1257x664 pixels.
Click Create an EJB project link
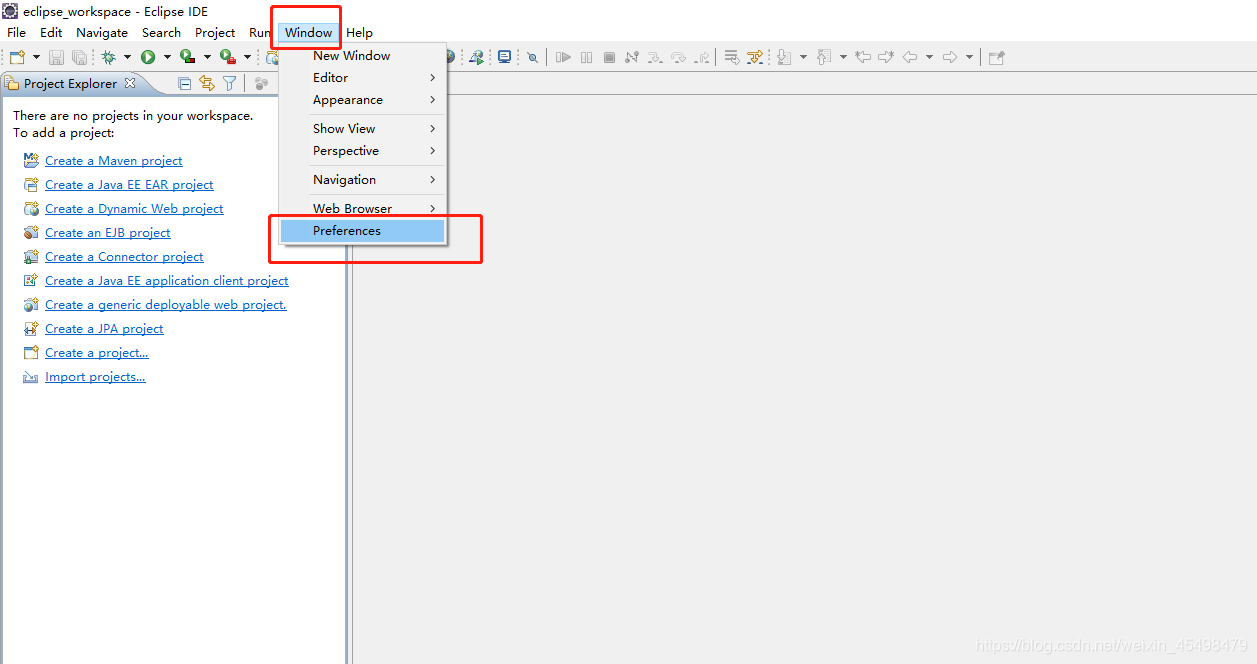(108, 233)
